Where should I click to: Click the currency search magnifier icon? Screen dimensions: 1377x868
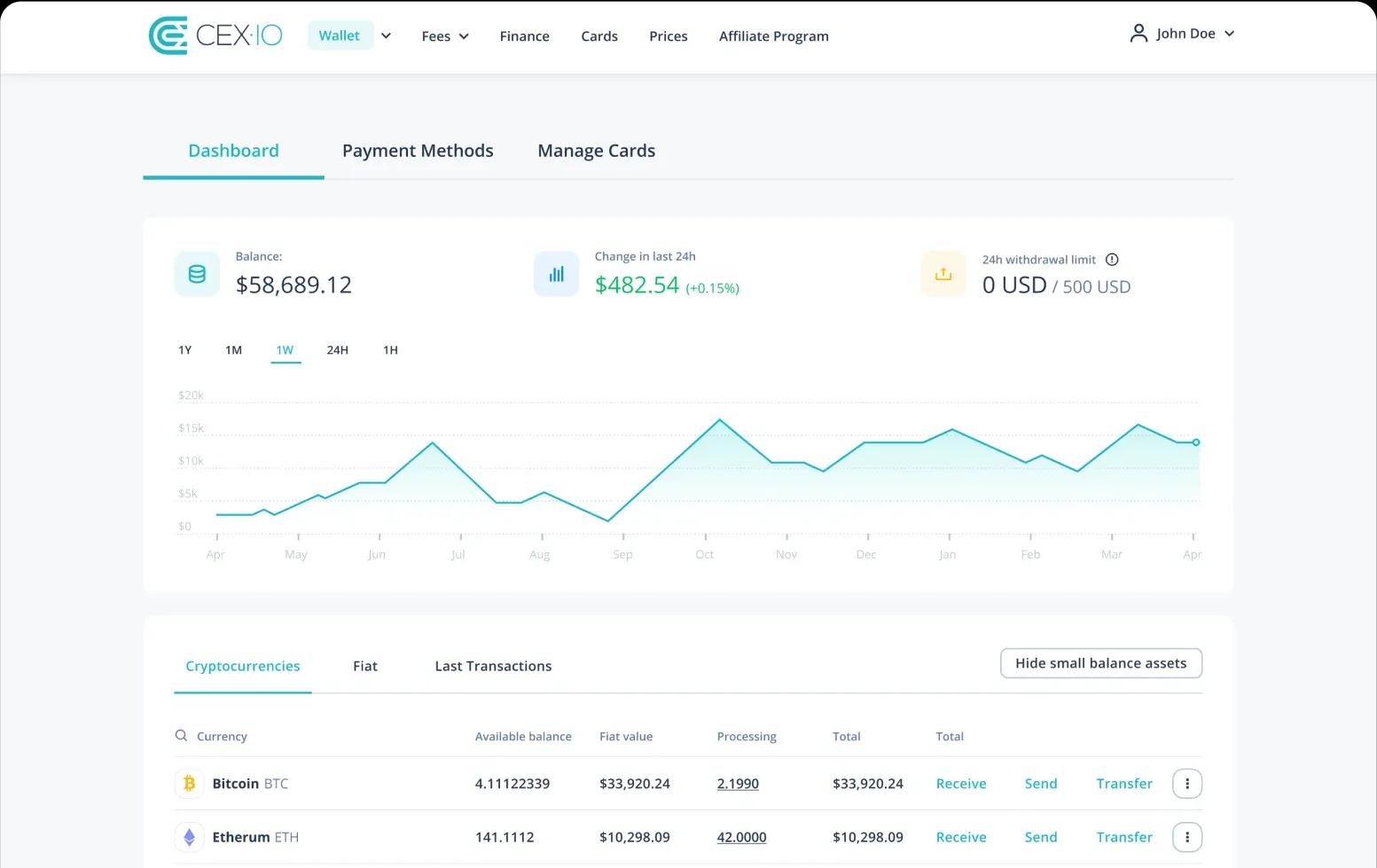181,736
